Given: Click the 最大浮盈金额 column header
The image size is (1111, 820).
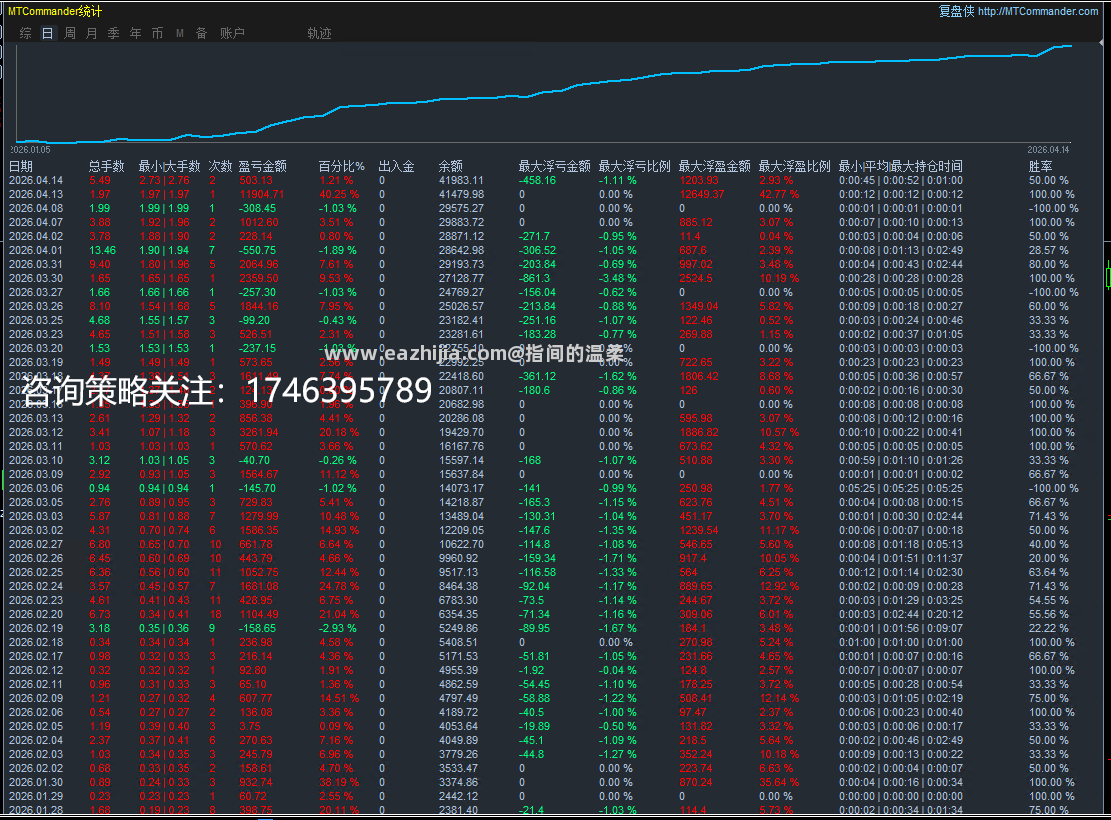Looking at the screenshot, I should pyautogui.click(x=714, y=167).
